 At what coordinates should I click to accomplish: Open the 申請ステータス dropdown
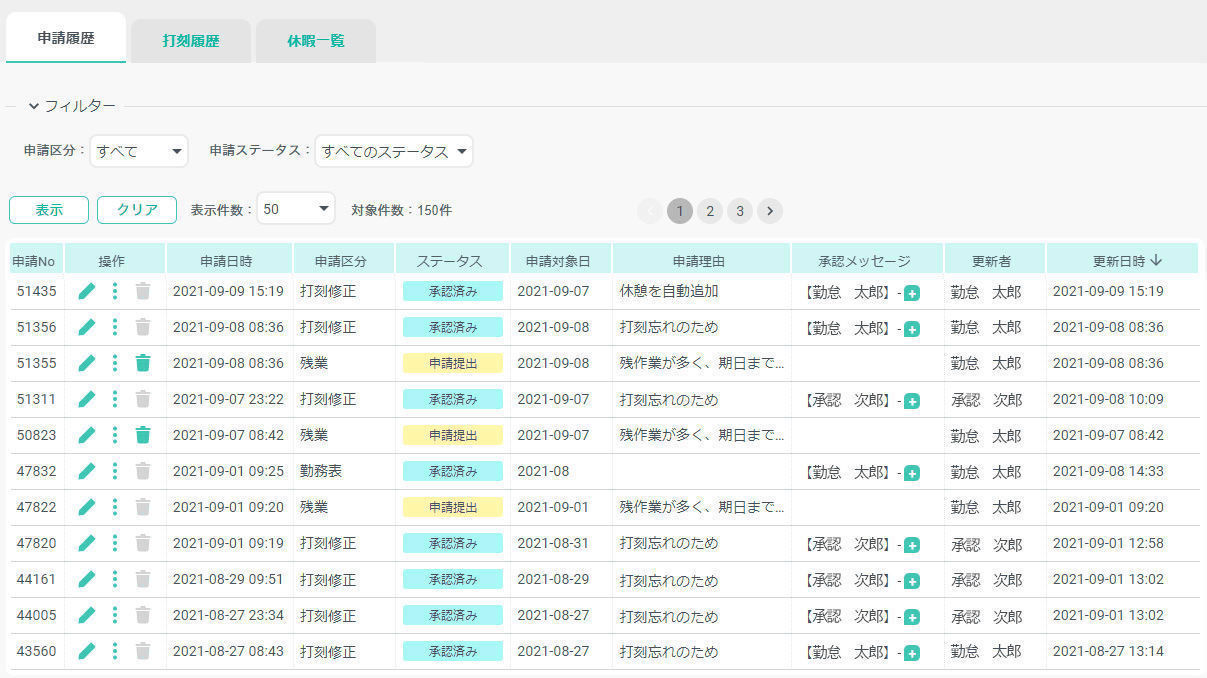point(392,151)
